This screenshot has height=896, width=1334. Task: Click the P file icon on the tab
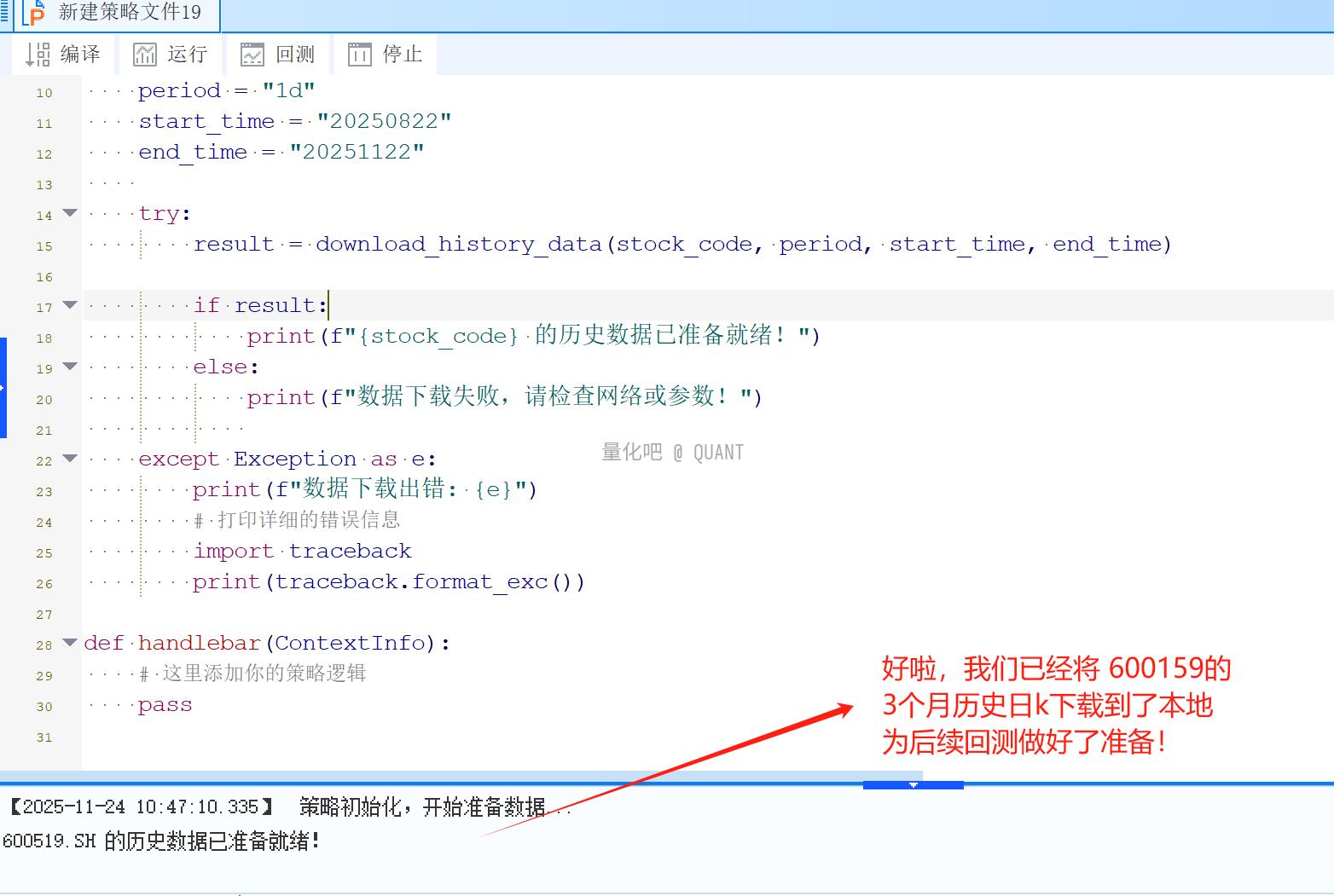point(34,13)
